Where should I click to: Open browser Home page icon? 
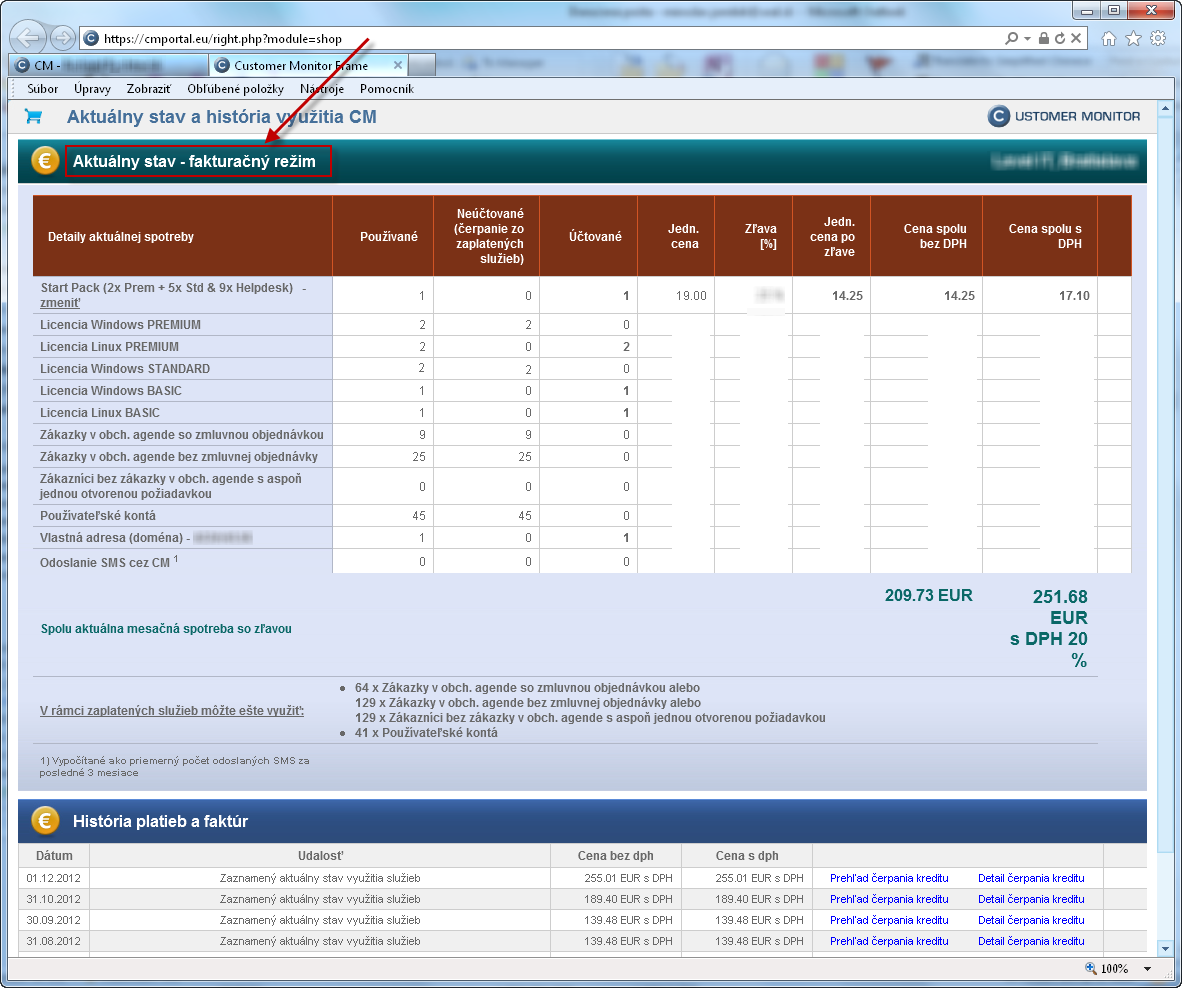click(x=1109, y=38)
